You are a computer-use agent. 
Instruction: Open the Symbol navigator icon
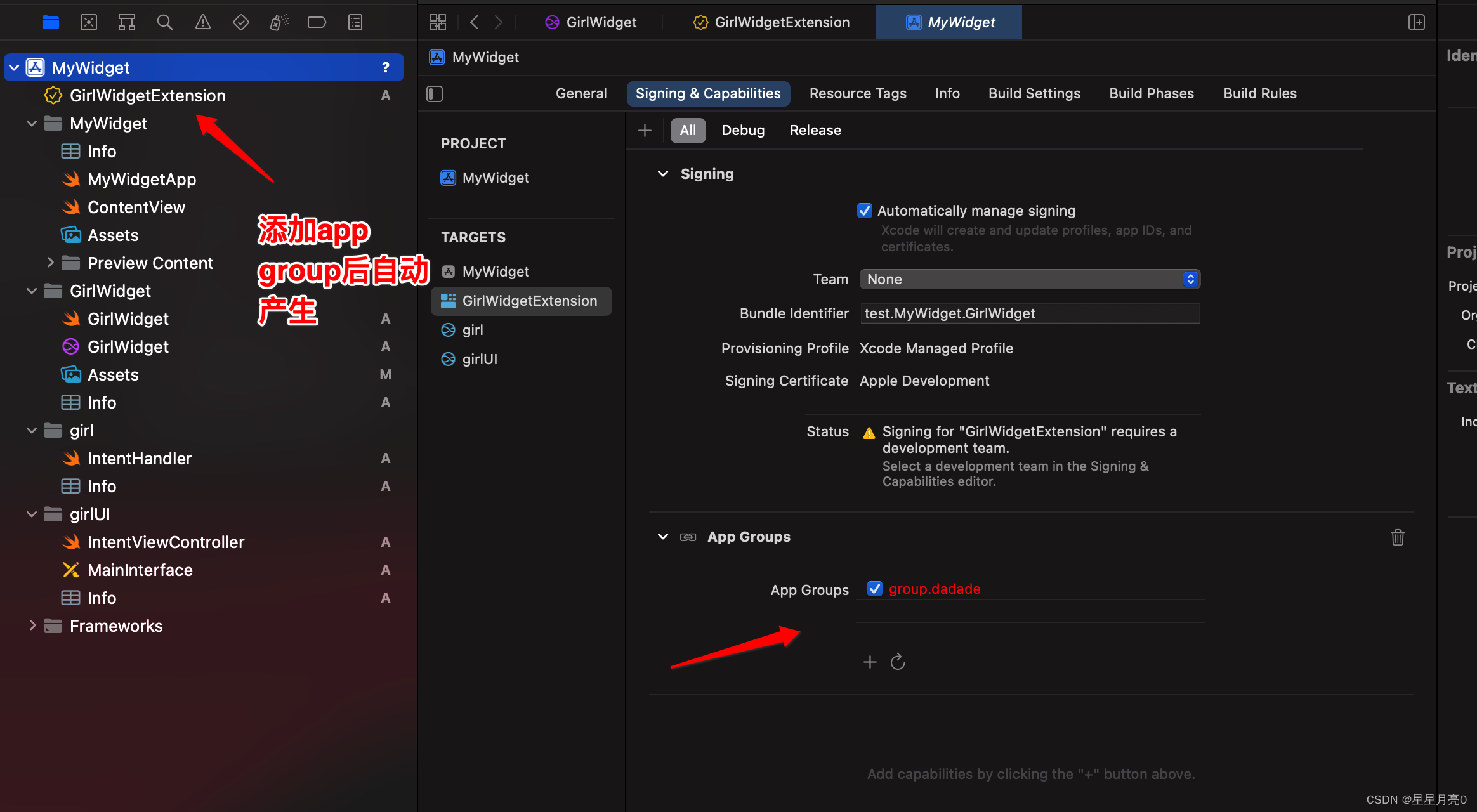127,23
